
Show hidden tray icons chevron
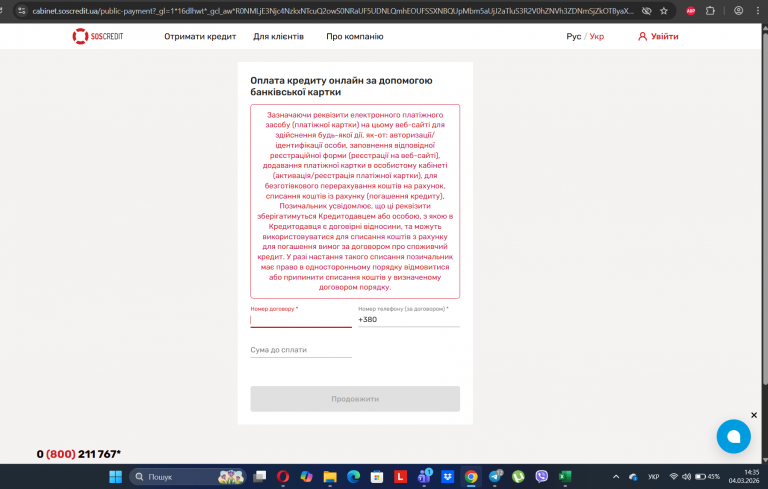tap(616, 477)
